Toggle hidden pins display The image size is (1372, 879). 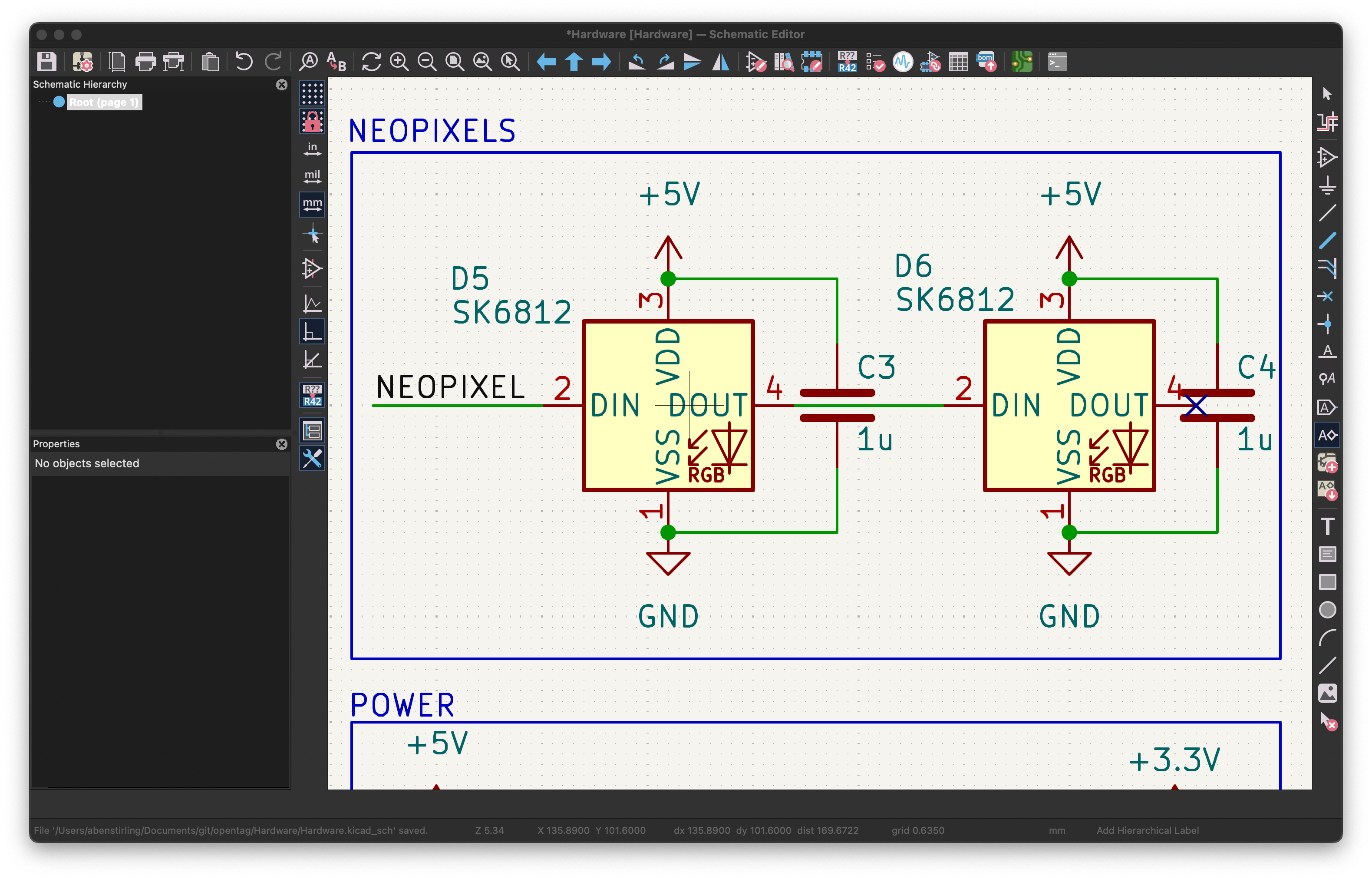coord(312,268)
